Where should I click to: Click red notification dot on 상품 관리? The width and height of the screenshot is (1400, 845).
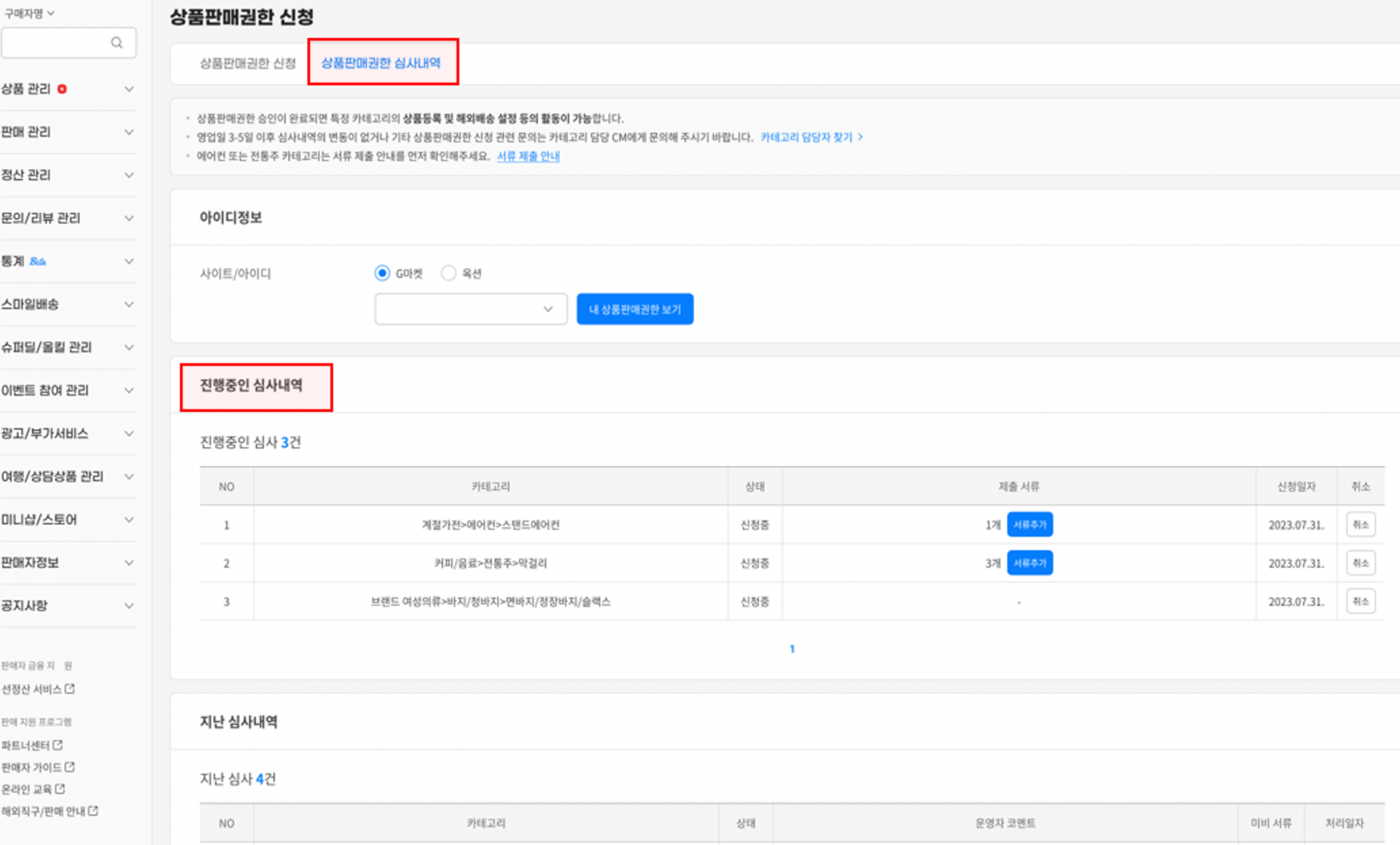[x=62, y=89]
